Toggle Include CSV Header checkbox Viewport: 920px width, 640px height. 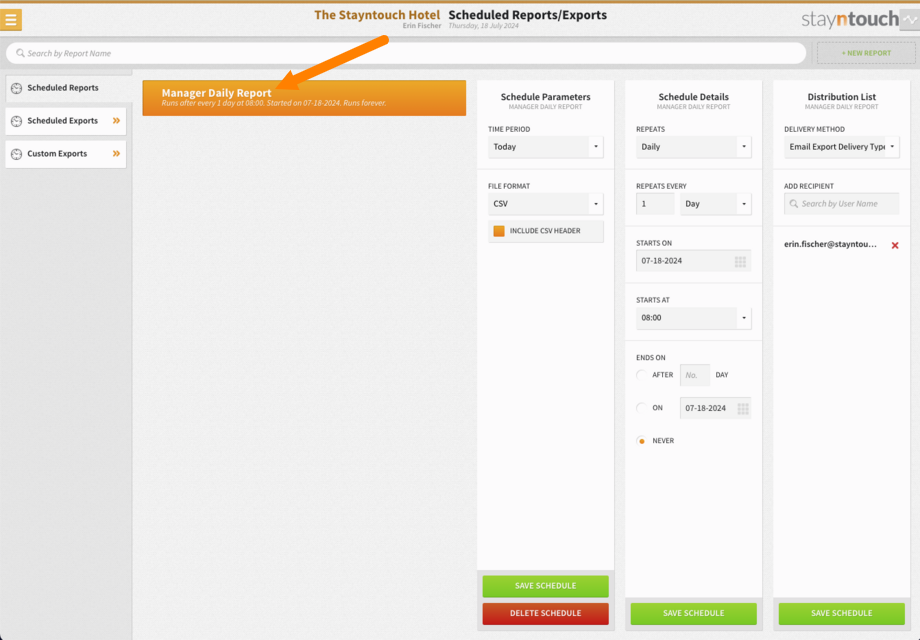tap(499, 231)
